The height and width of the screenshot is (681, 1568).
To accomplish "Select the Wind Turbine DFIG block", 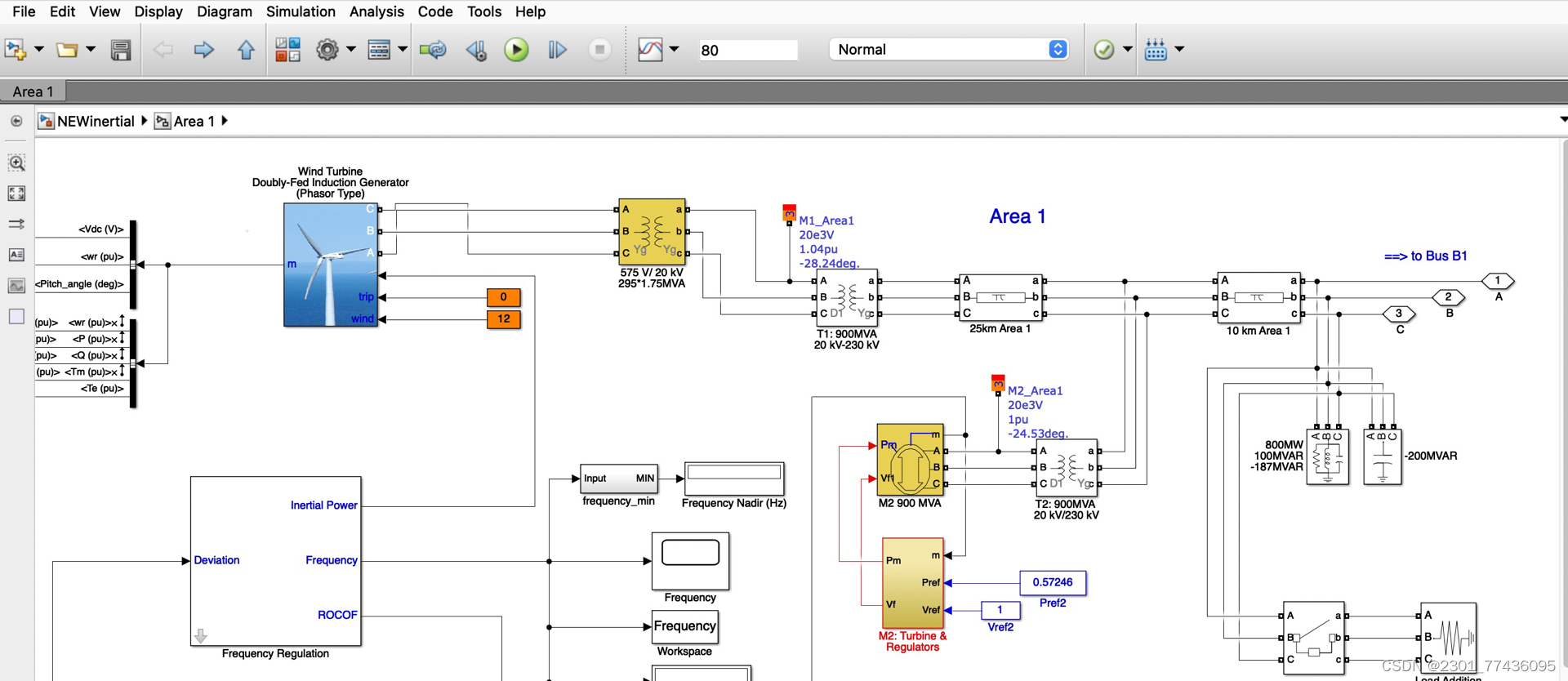I will [x=331, y=265].
